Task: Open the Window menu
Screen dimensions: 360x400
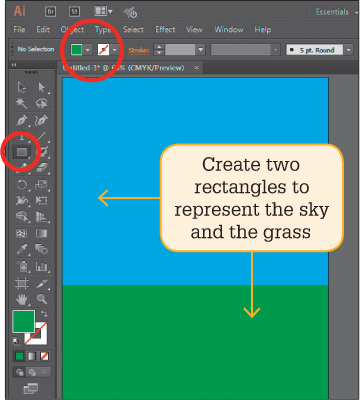Action: point(229,30)
